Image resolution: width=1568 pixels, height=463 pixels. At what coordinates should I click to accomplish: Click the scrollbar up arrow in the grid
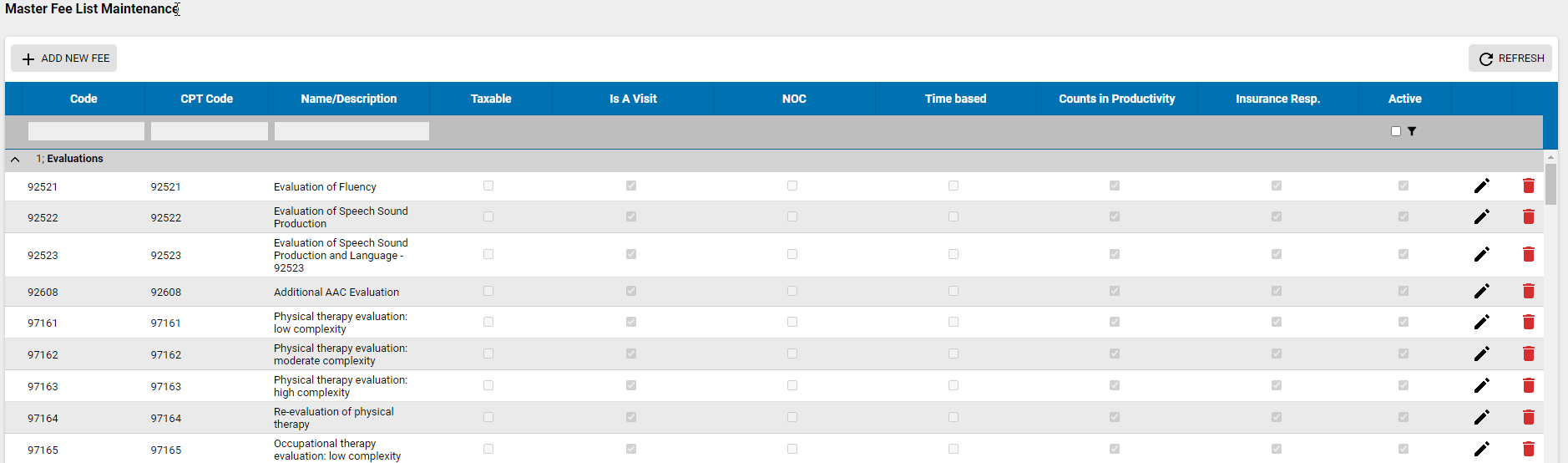(1550, 157)
